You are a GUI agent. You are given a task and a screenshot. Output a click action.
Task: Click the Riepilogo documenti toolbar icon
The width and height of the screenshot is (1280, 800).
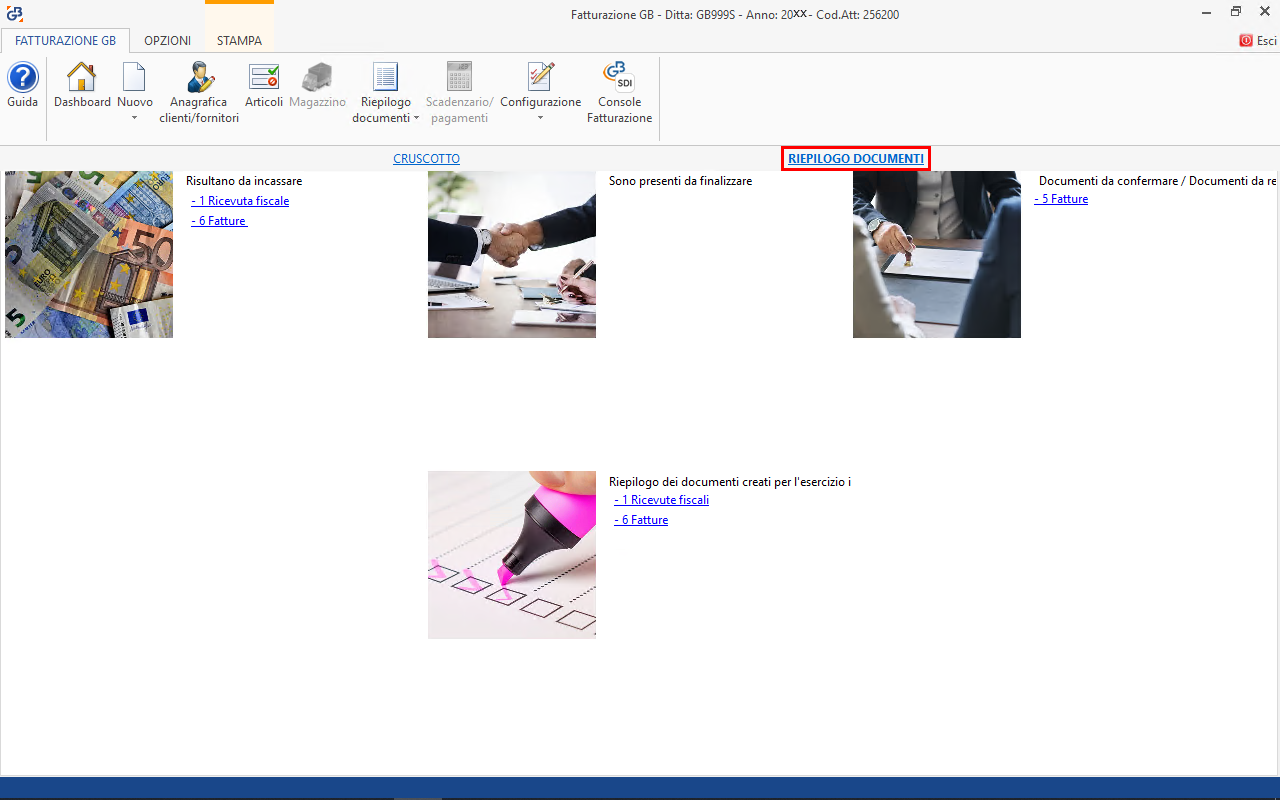click(385, 78)
